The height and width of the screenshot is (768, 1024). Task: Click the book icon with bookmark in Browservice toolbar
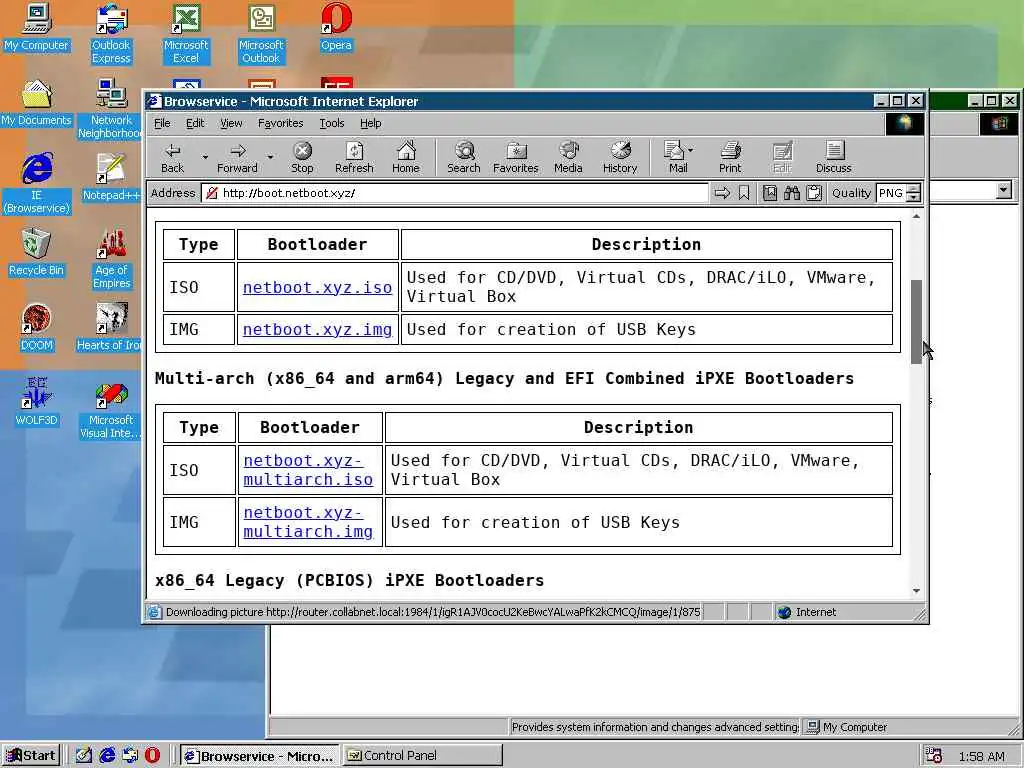(x=770, y=193)
